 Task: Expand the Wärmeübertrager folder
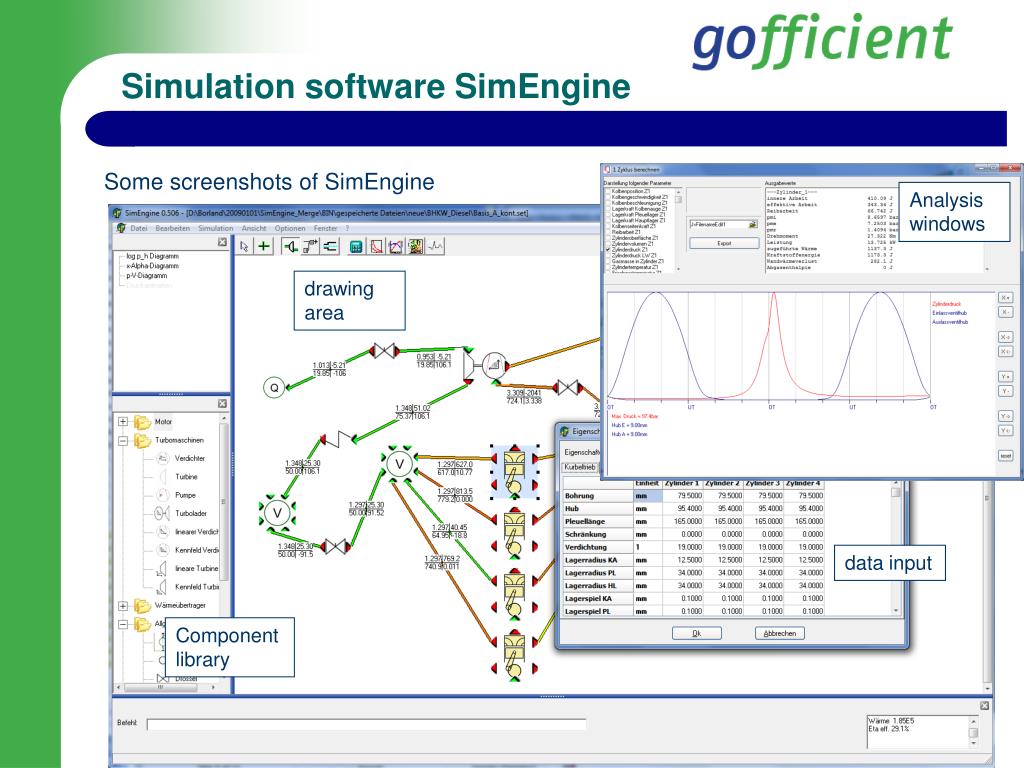point(123,605)
